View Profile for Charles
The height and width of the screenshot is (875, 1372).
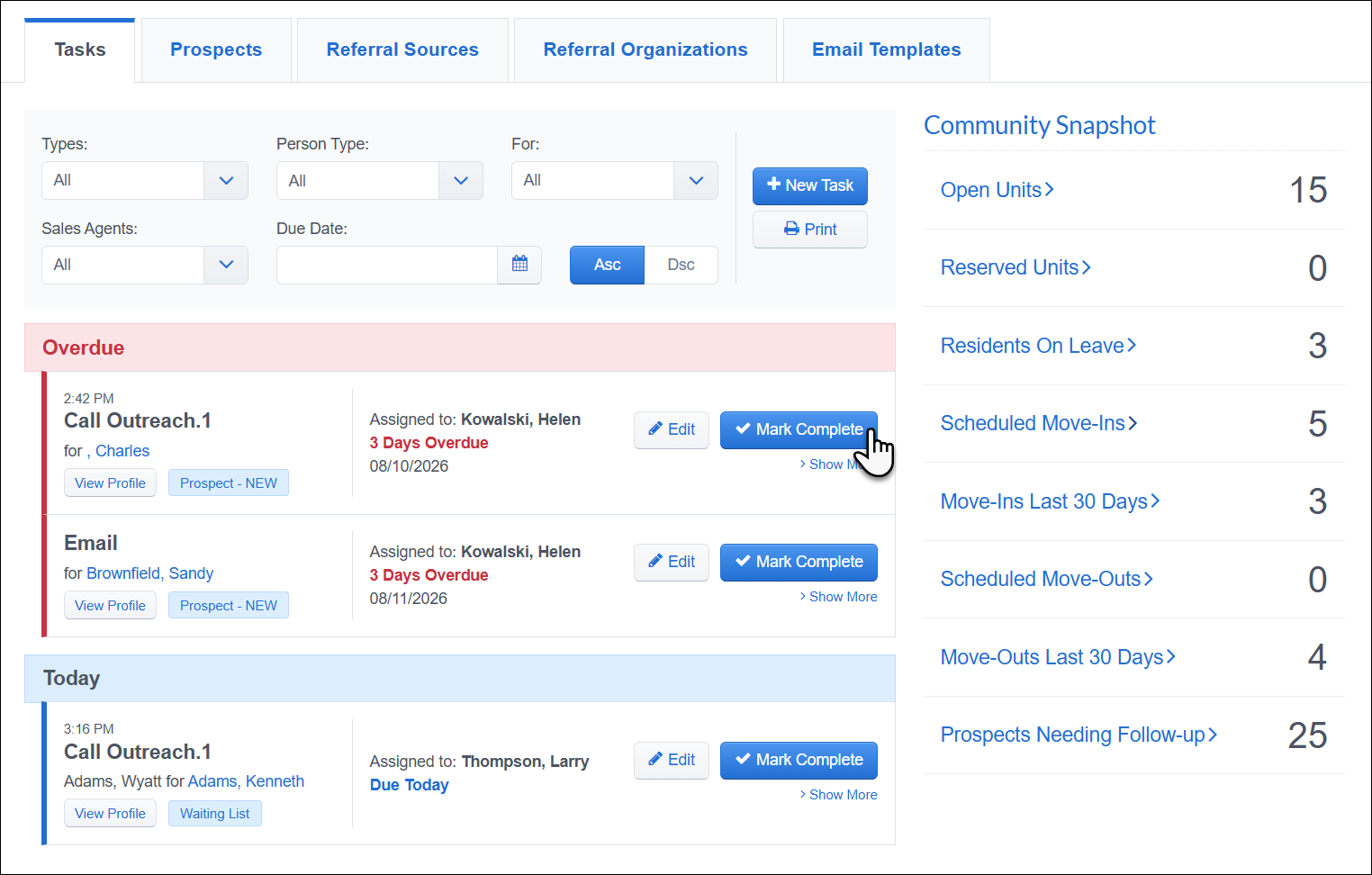click(110, 483)
